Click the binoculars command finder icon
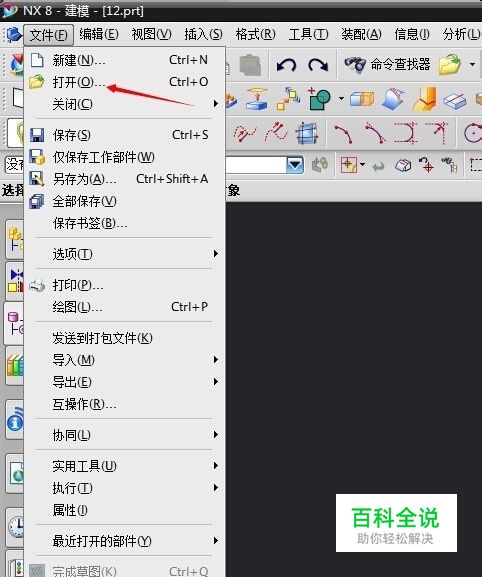The image size is (482, 577). pyautogui.click(x=355, y=65)
